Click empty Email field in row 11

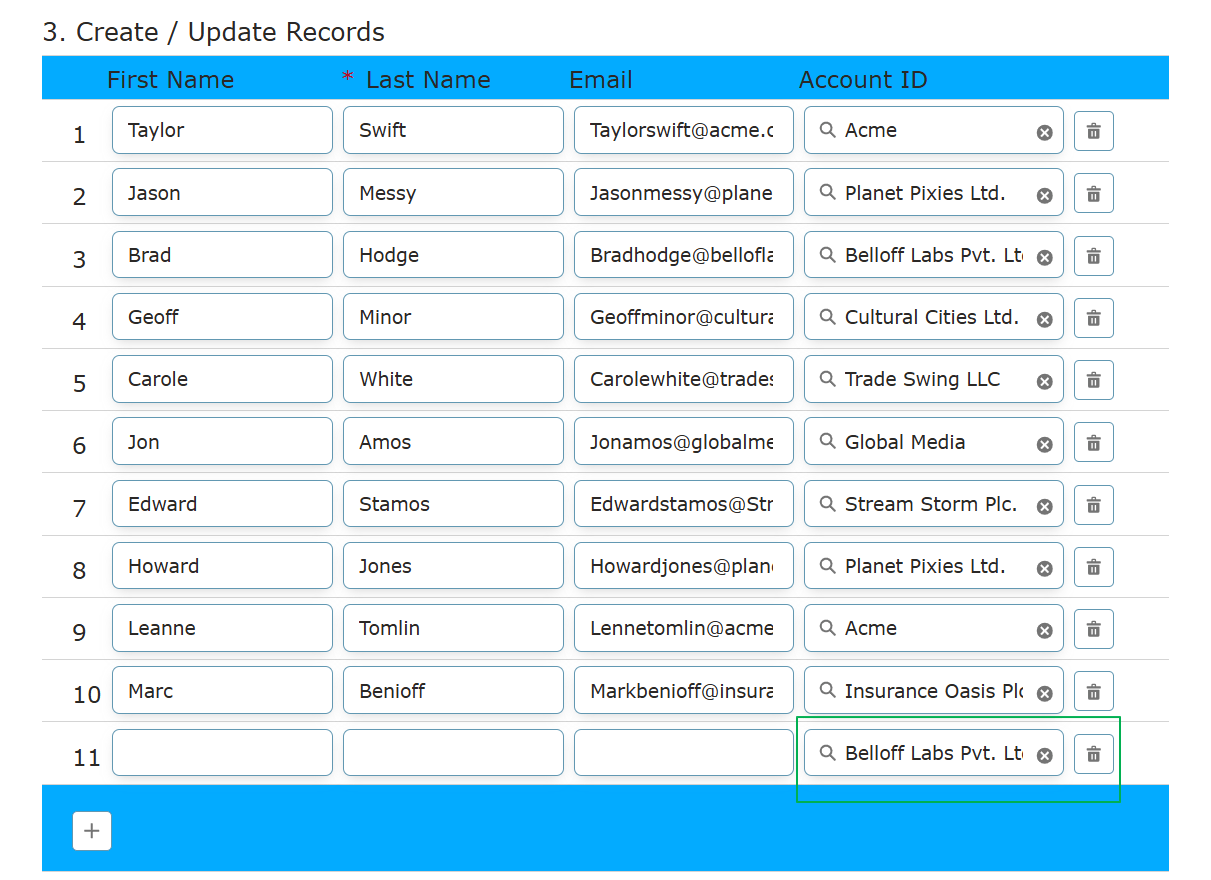684,753
